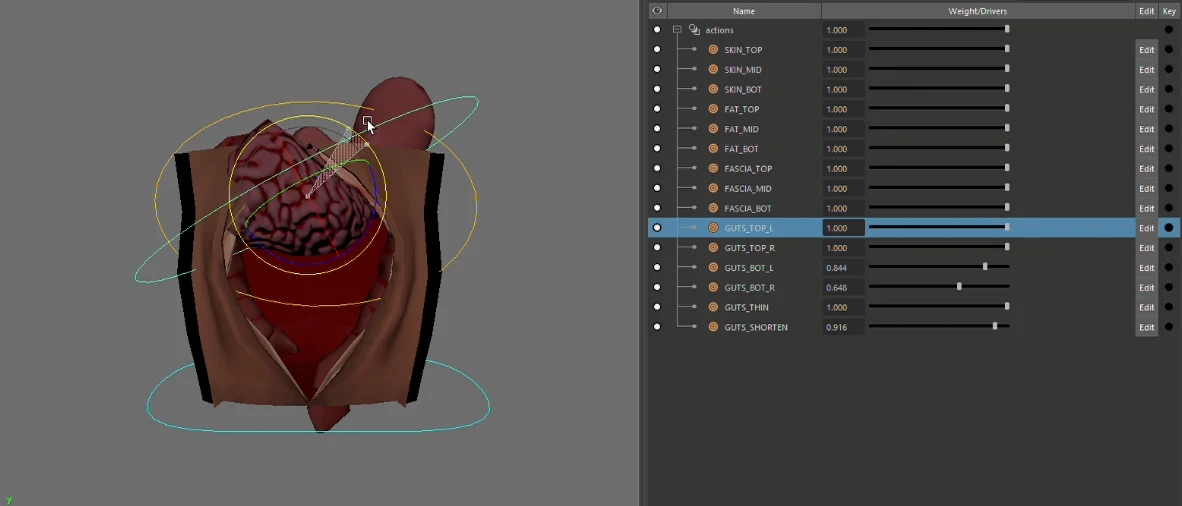Click the FAT_BOT target icon
This screenshot has height=506, width=1182.
713,149
